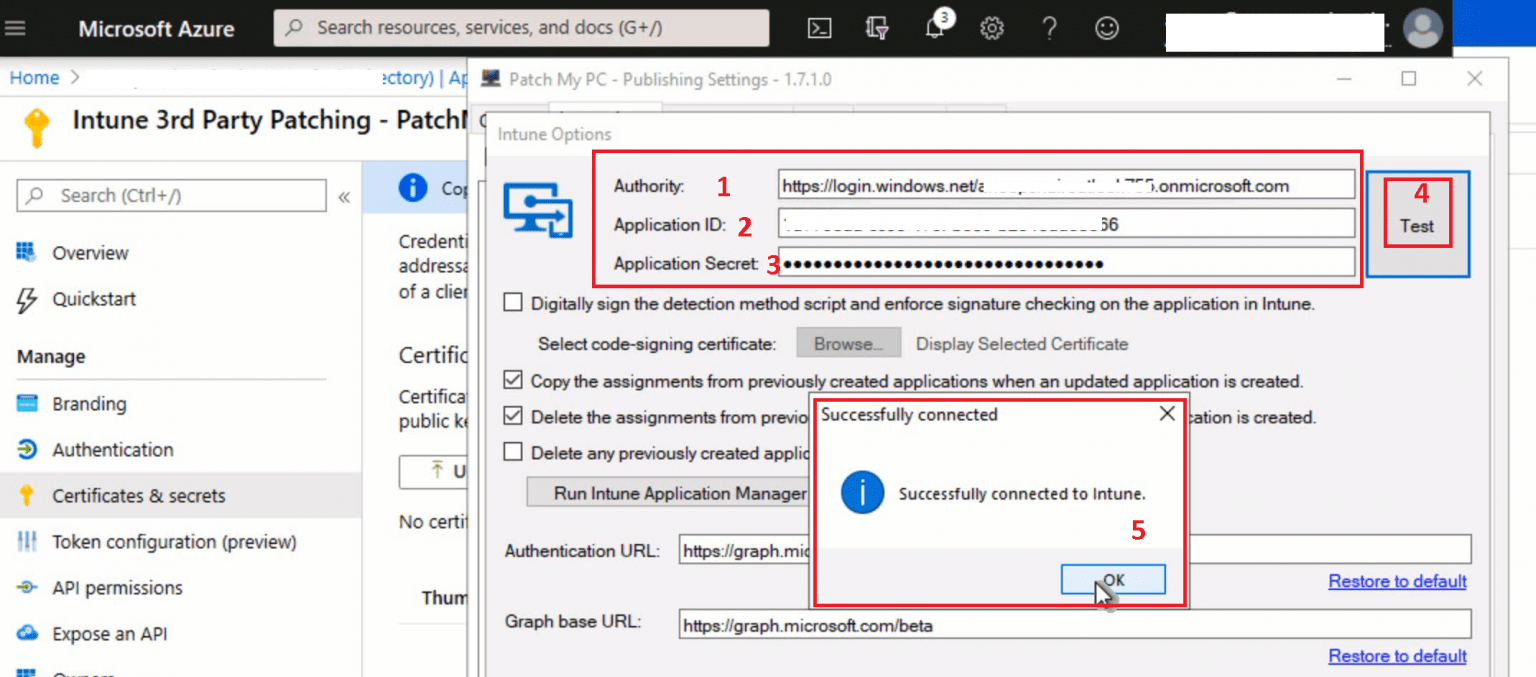Click the Token configuration bars icon

27,542
